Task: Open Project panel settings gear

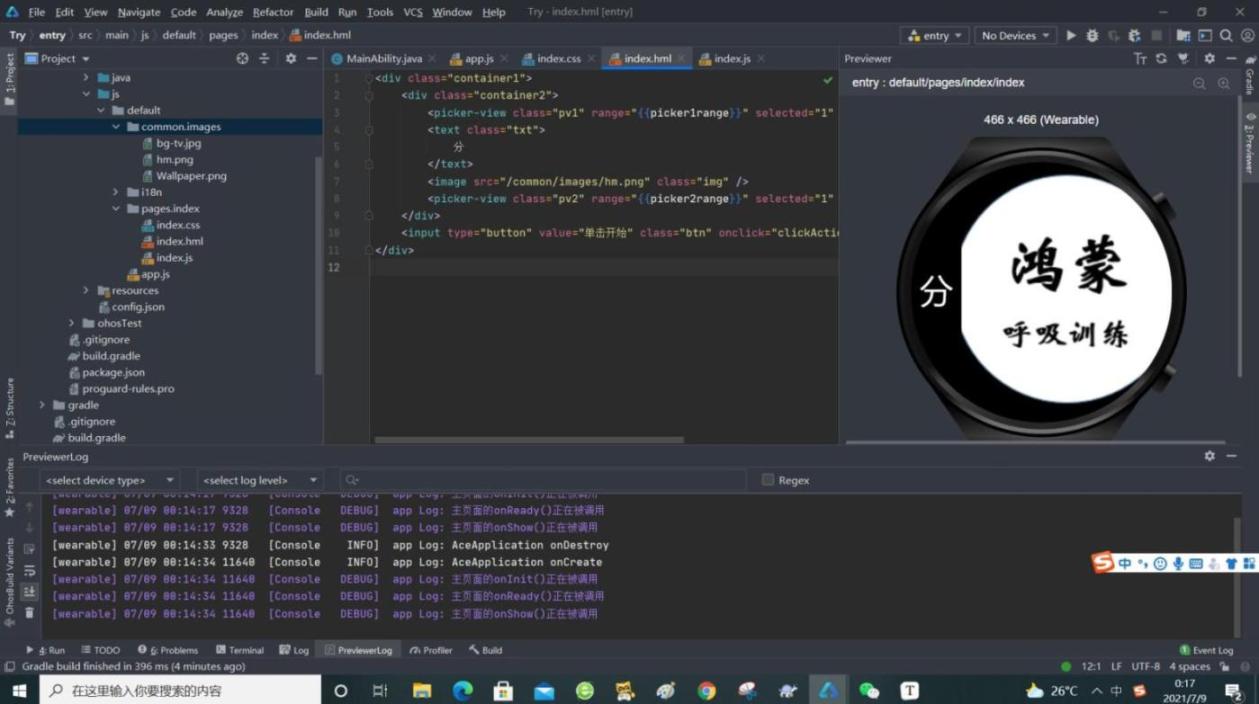Action: [291, 59]
